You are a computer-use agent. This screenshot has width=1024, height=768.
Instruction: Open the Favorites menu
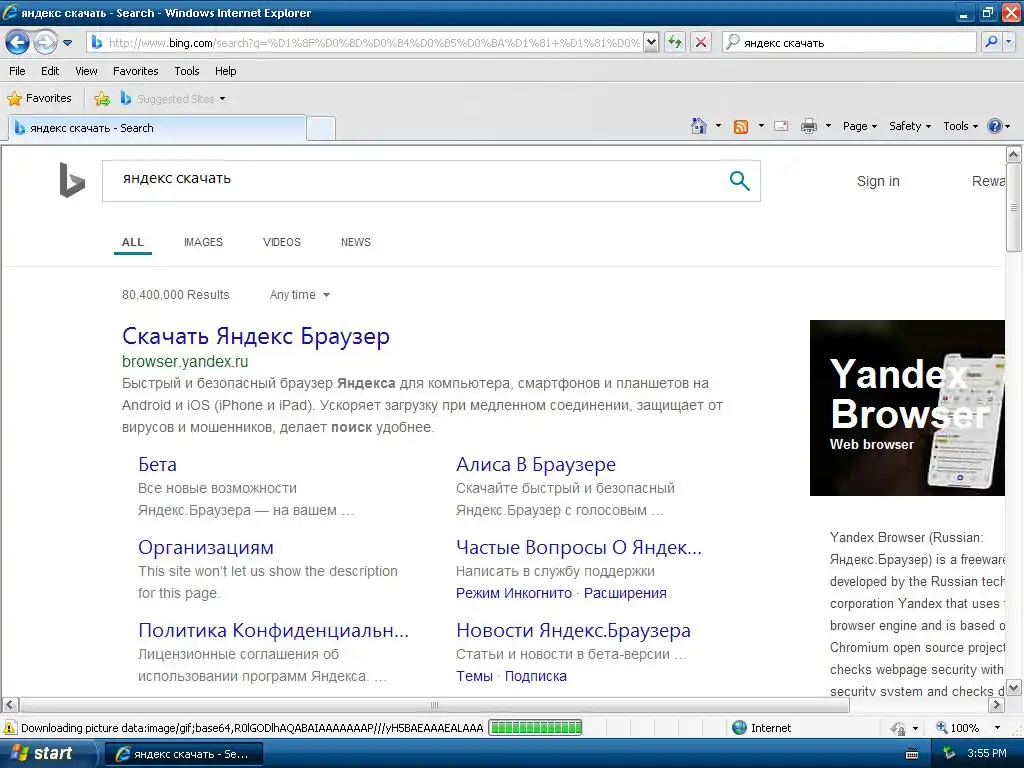point(136,71)
